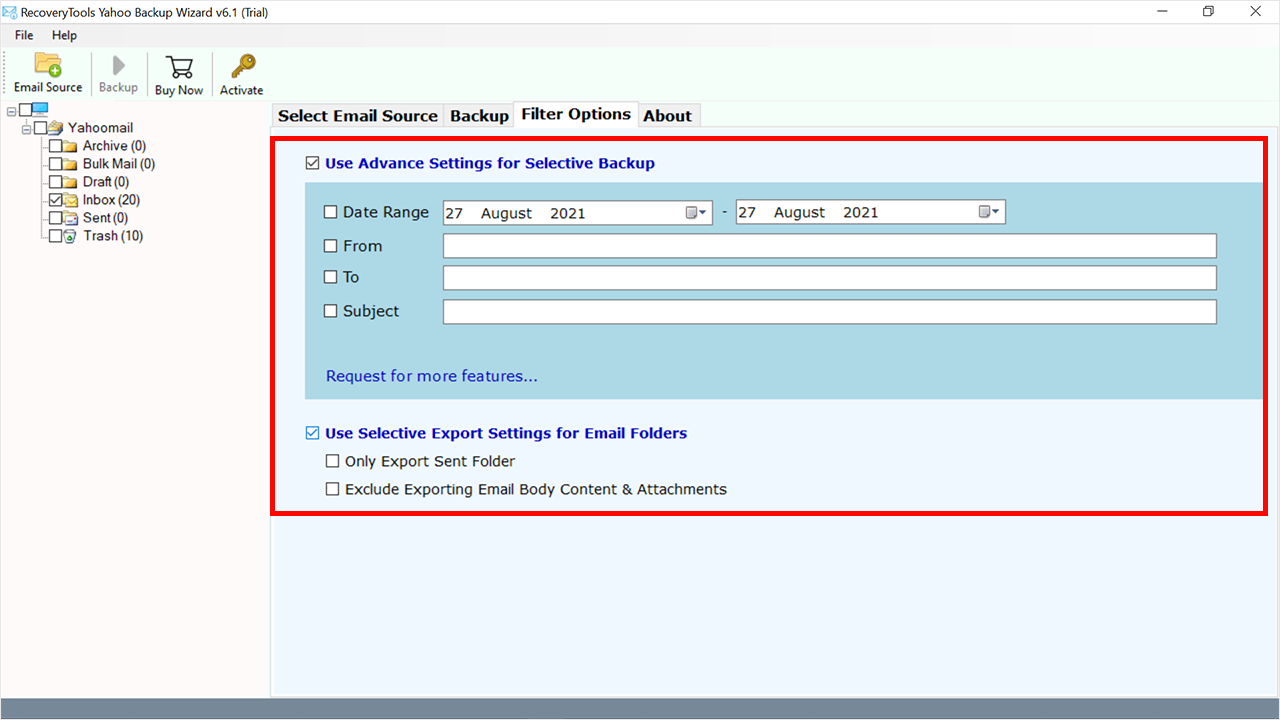Check the Archive folder checkbox

(56, 146)
